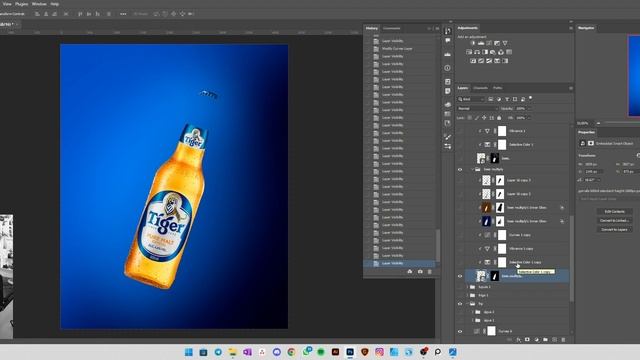Screen dimensions: 640x360
Task: Delete current state in History panel
Action: [429, 272]
